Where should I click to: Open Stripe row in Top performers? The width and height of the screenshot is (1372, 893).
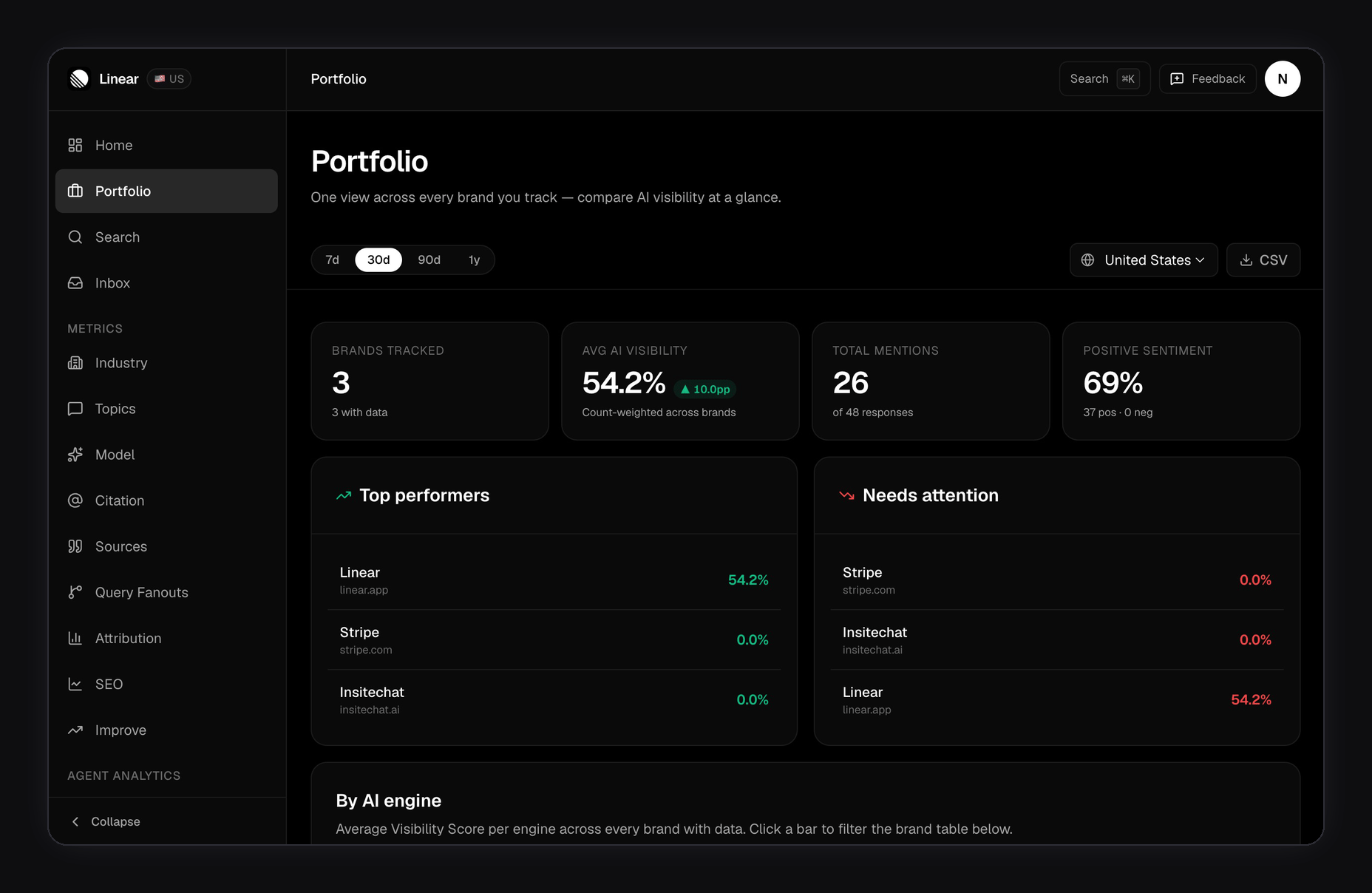coord(554,639)
